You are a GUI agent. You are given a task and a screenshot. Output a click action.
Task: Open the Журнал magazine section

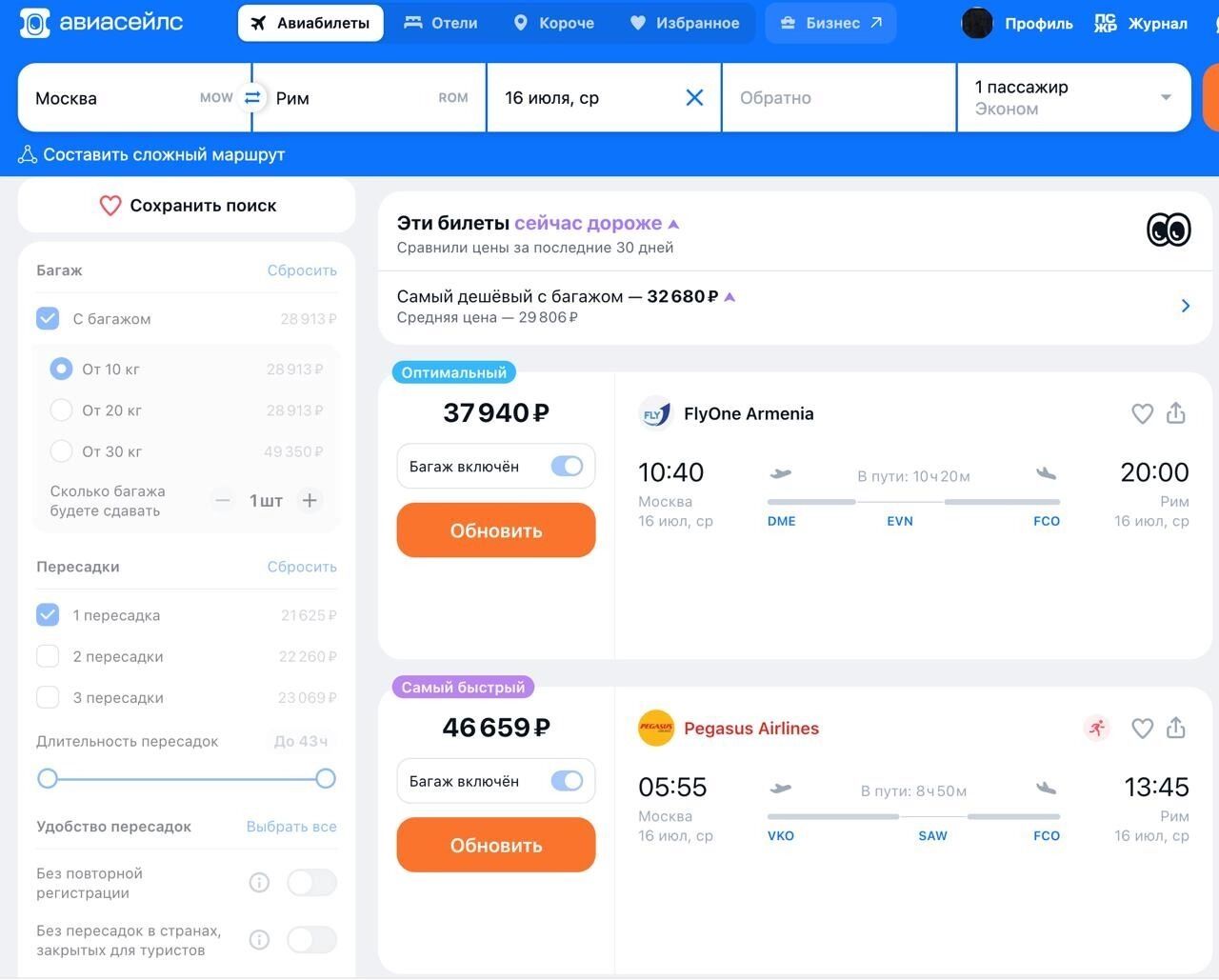click(1141, 23)
